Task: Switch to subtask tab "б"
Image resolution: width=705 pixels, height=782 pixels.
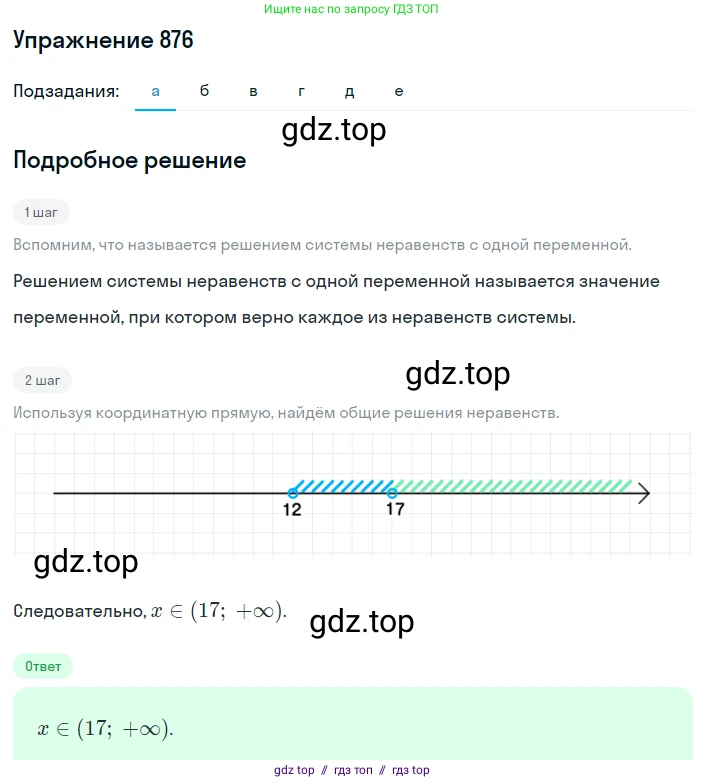Action: coord(204,91)
